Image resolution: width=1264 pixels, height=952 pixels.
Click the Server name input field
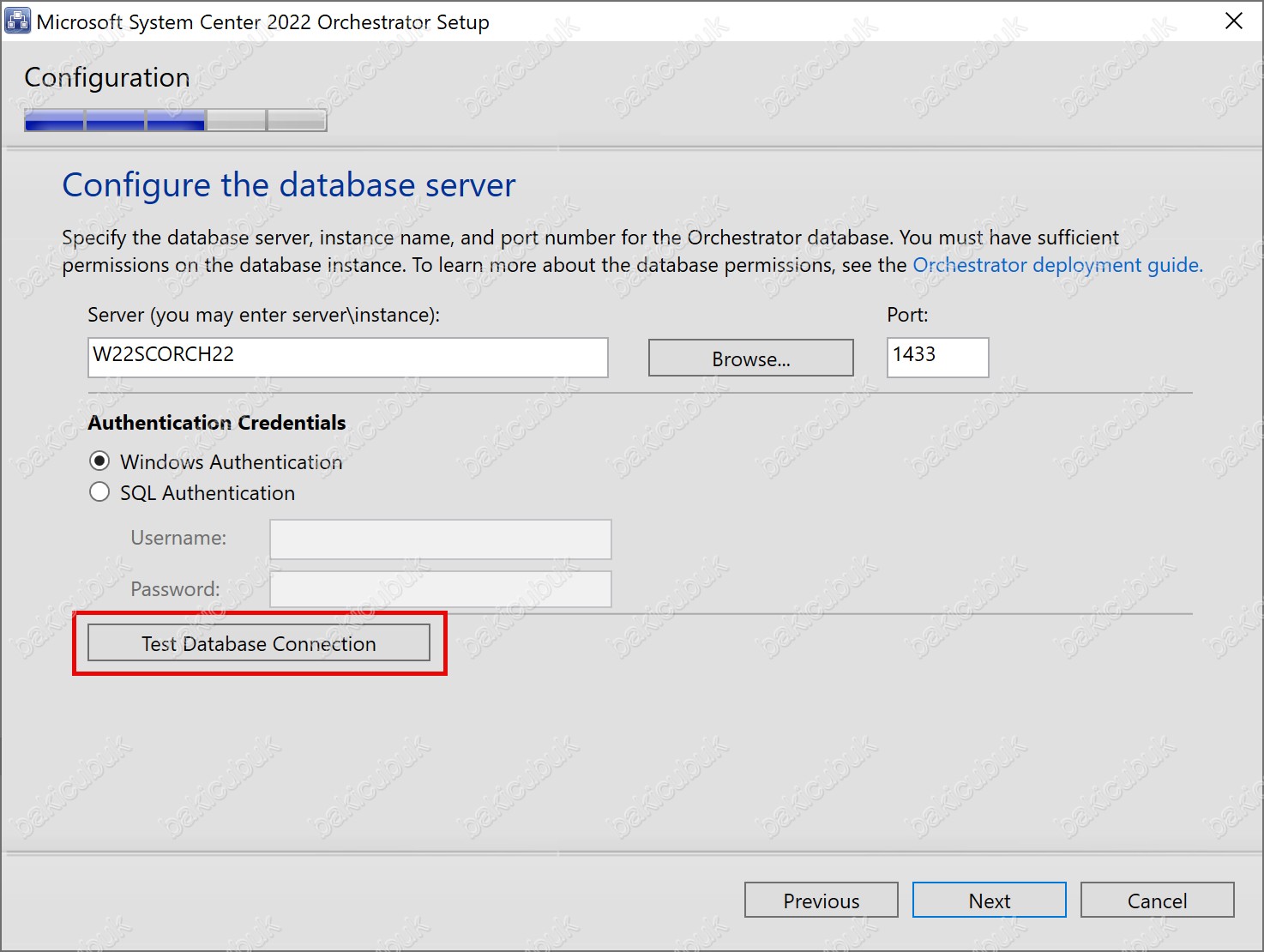tap(348, 357)
